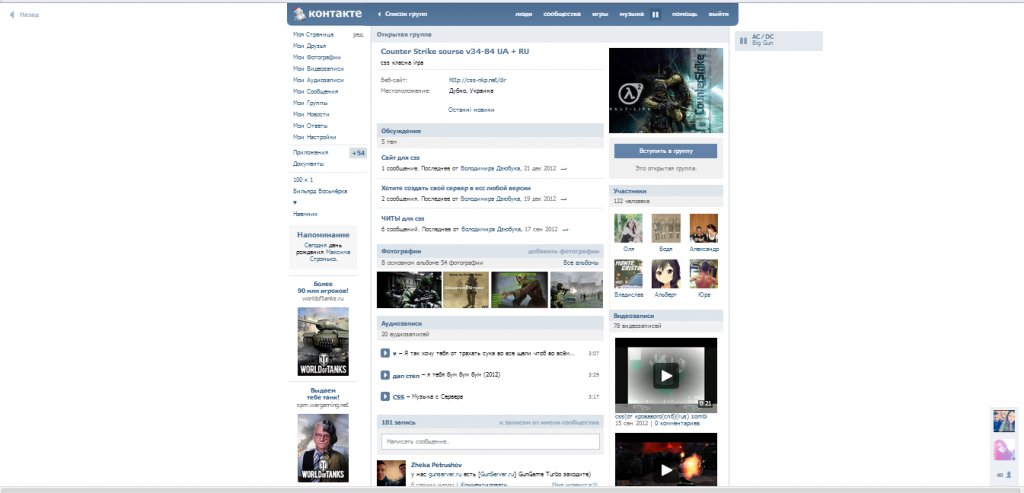Open 'Мои Сообщения' in left sidebar
The width and height of the screenshot is (1024, 493).
coord(316,90)
